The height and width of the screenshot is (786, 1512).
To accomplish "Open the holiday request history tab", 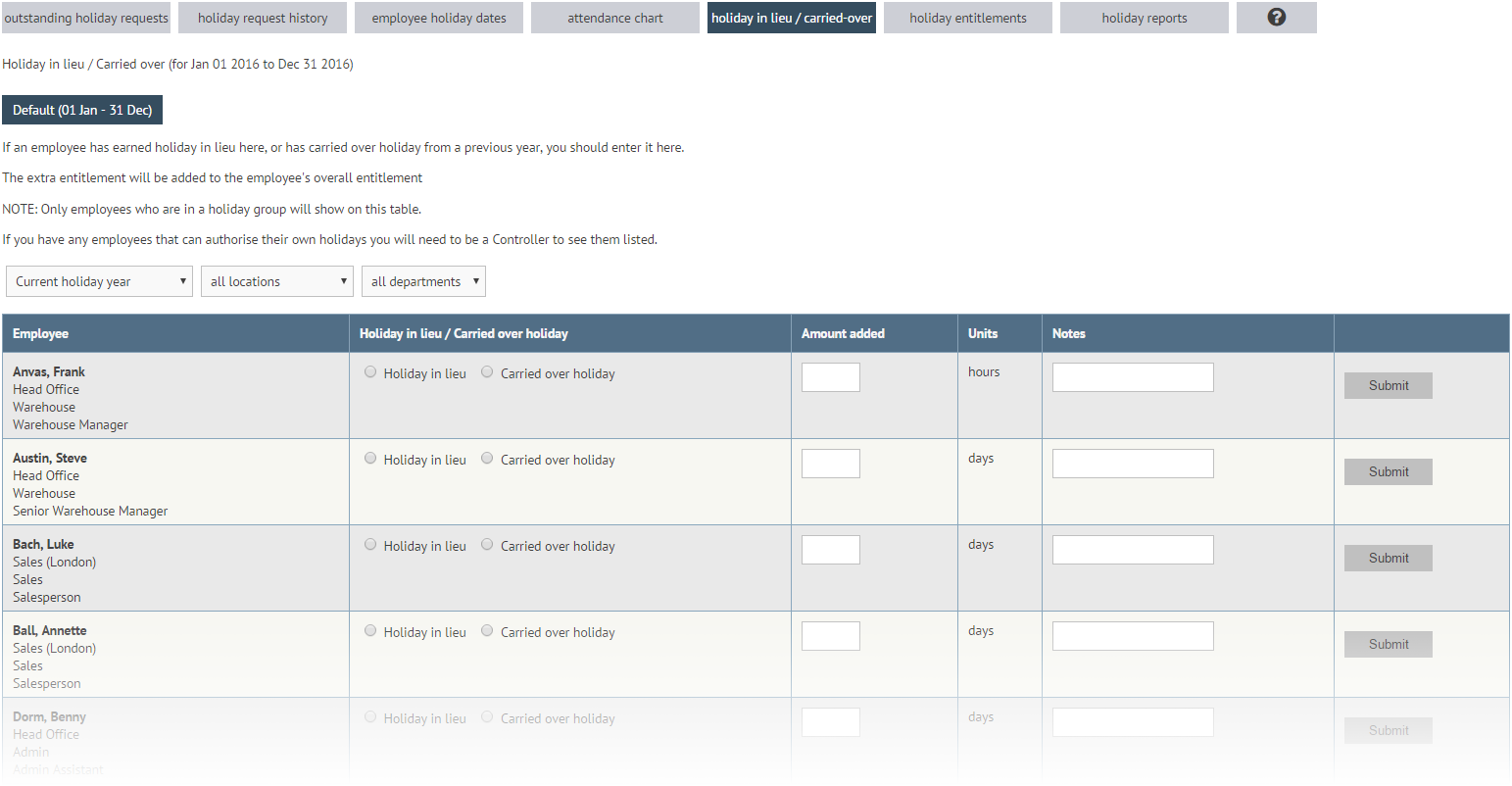I will coord(263,18).
